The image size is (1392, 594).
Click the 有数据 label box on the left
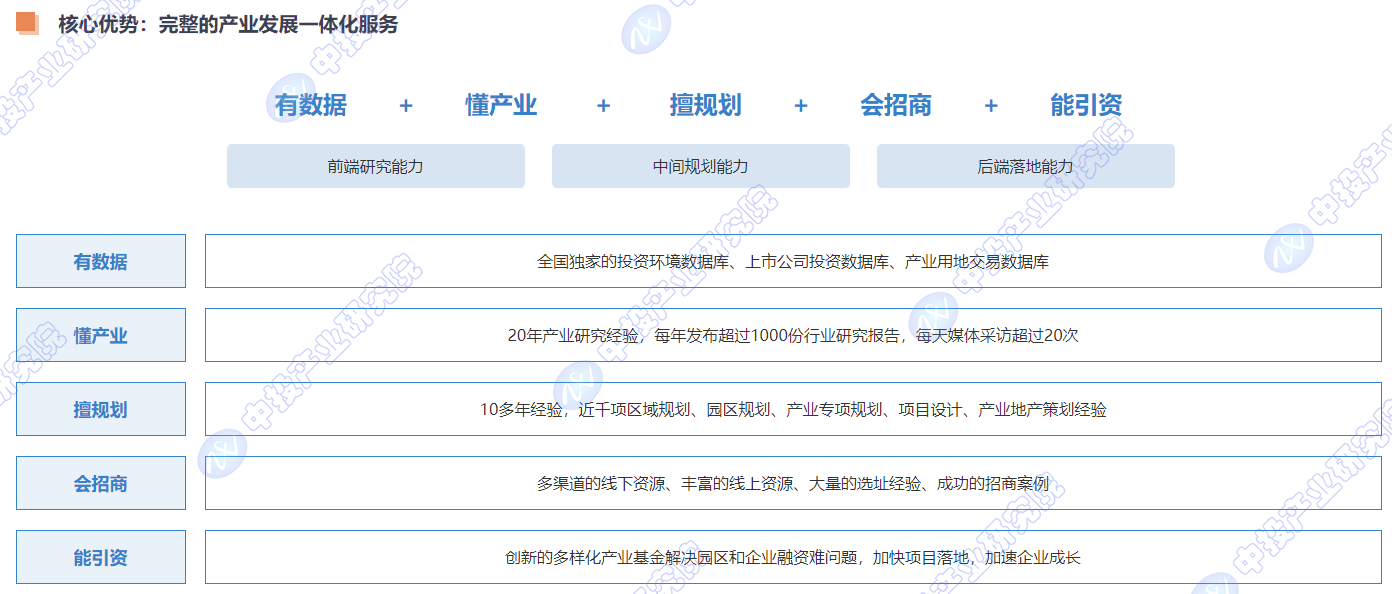tap(101, 261)
